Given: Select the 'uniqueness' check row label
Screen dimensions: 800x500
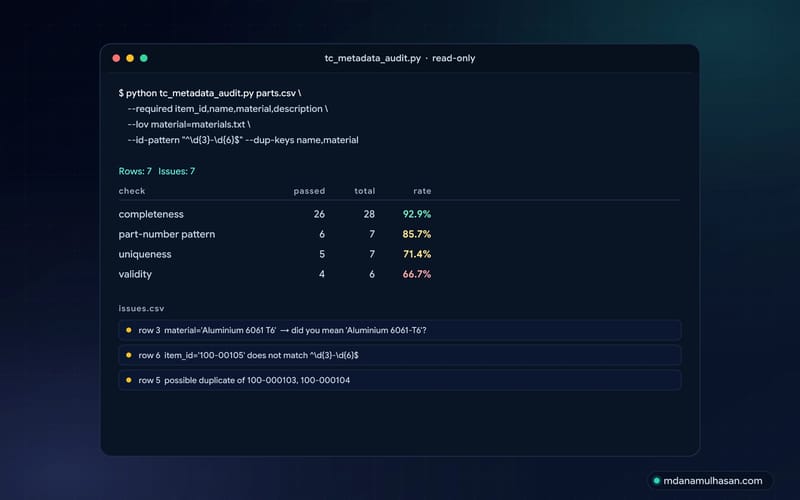Looking at the screenshot, I should 145,254.
